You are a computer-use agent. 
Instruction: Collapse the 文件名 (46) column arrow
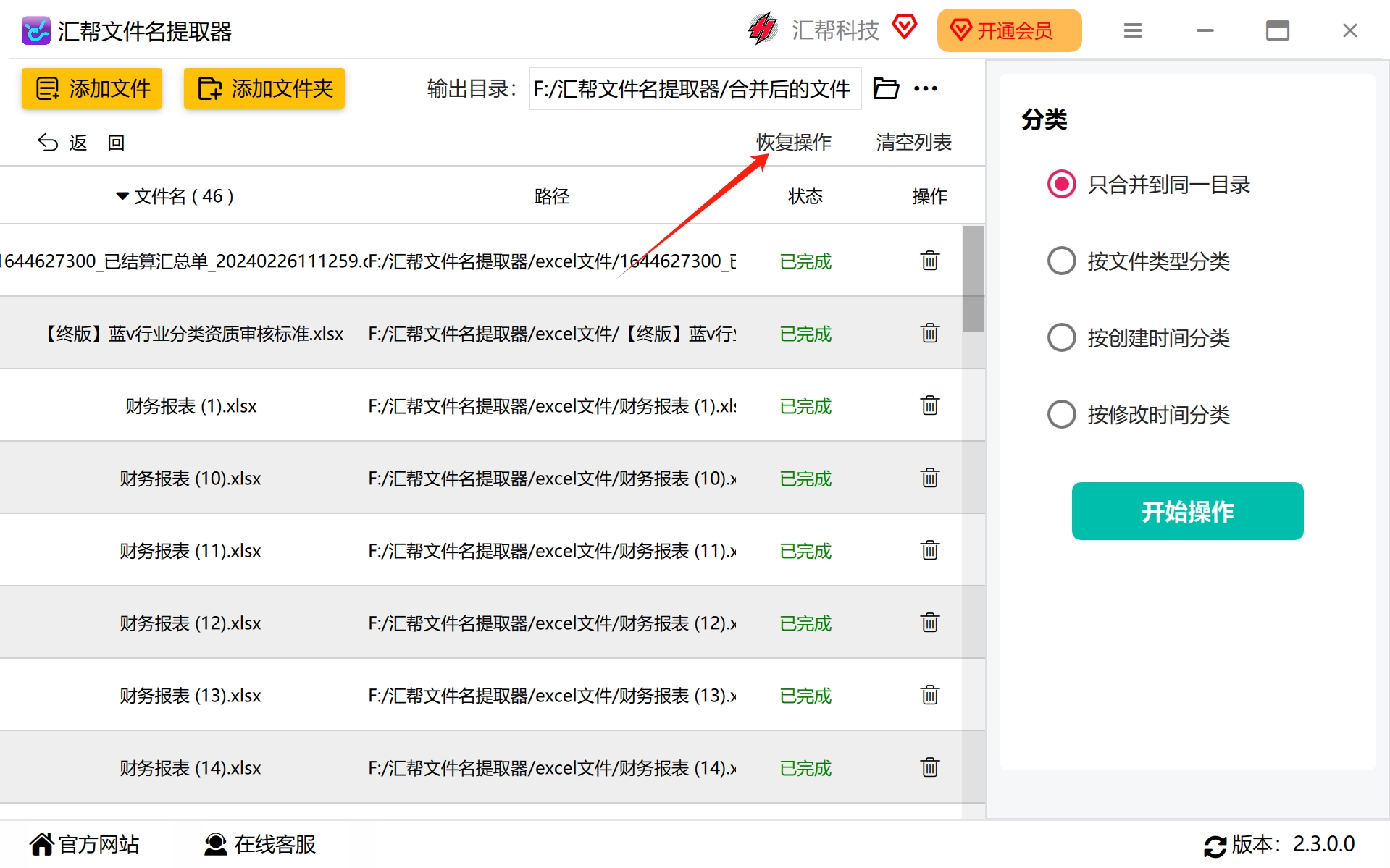[x=122, y=196]
